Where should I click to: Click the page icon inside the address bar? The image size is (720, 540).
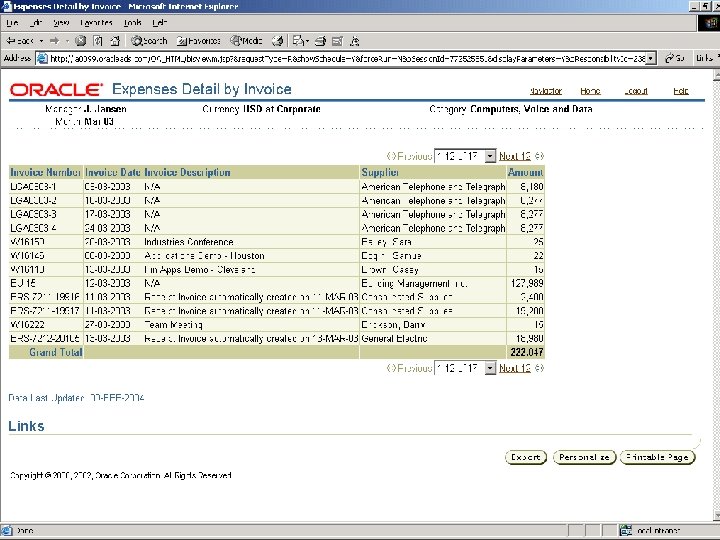42,58
